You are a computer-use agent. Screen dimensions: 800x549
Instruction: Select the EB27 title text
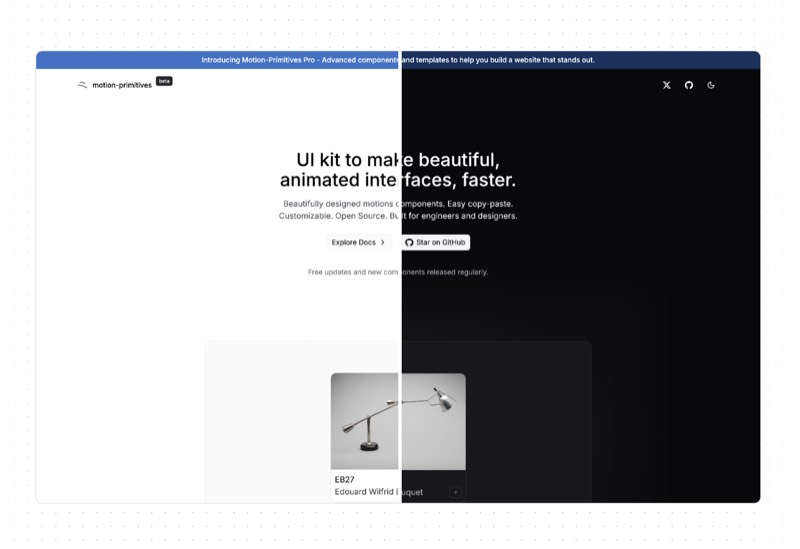click(344, 480)
